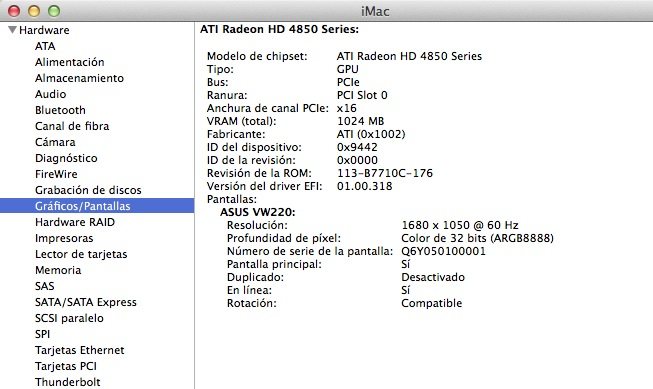
Task: Choose Canal de fibra entry
Action: (72, 126)
